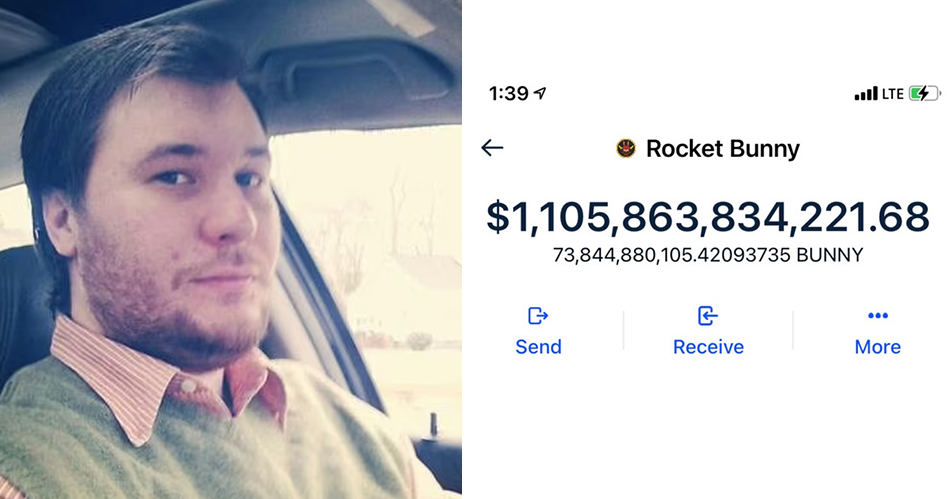Click the blue "Send" text label
Viewport: 947px width, 499px height.
coord(538,347)
